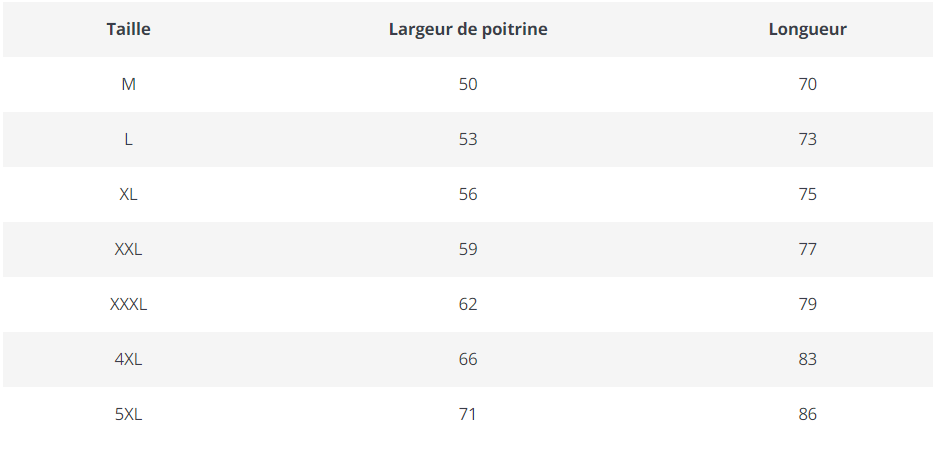Image resolution: width=936 pixels, height=455 pixels.
Task: Click chest width value 56
Action: [468, 194]
